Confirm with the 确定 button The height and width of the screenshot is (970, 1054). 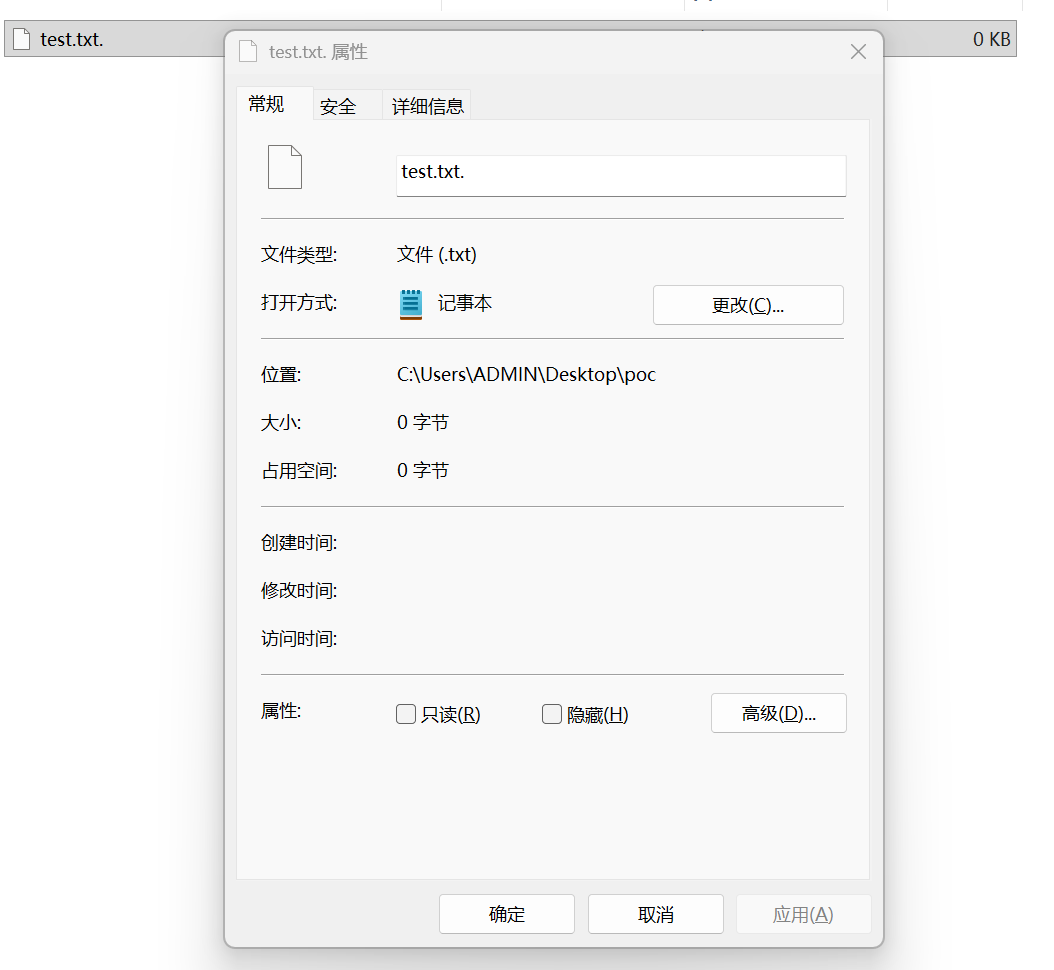(x=507, y=914)
